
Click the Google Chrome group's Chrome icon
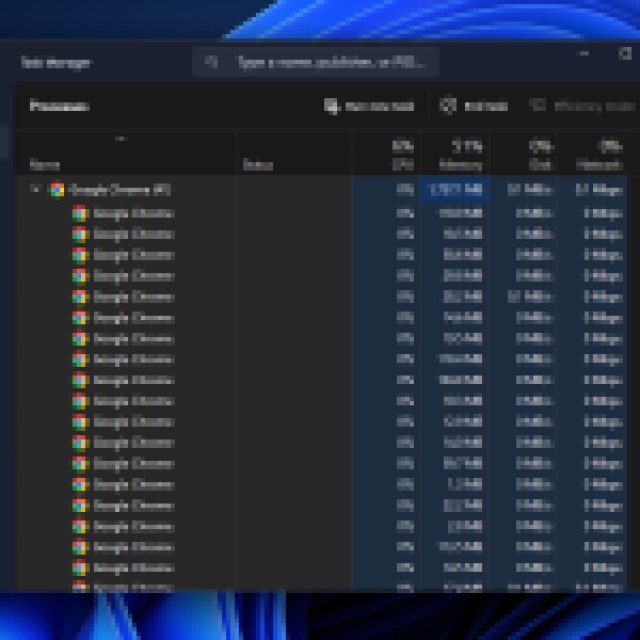point(57,189)
